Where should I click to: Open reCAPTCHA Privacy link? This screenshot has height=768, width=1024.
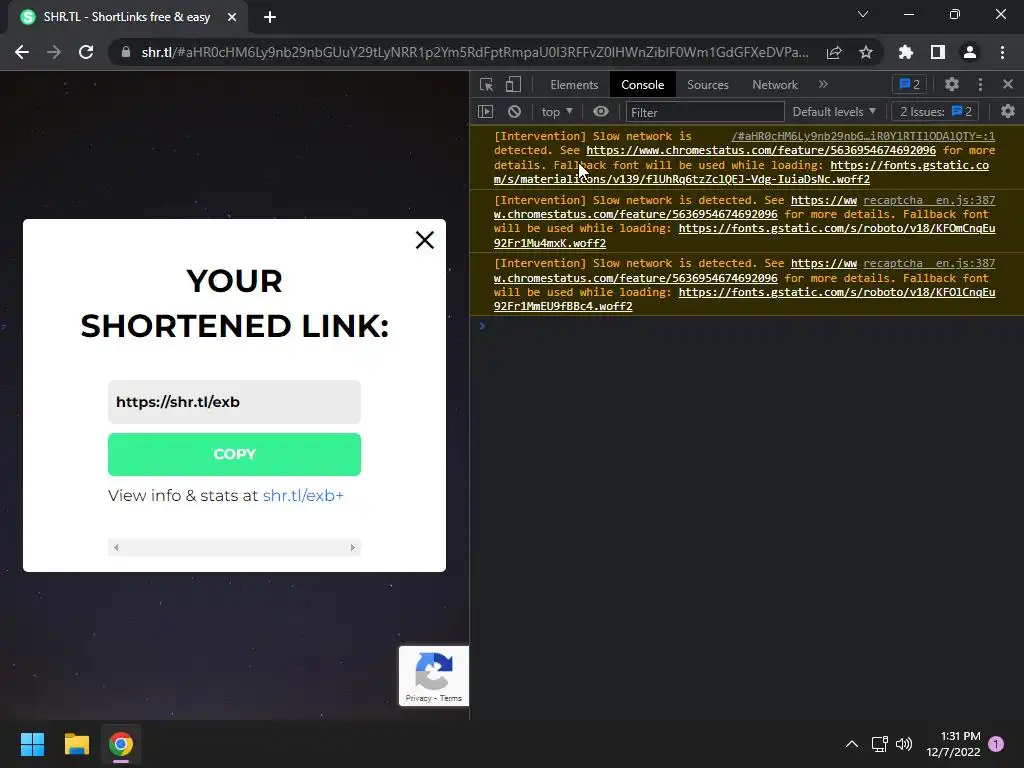pos(418,698)
